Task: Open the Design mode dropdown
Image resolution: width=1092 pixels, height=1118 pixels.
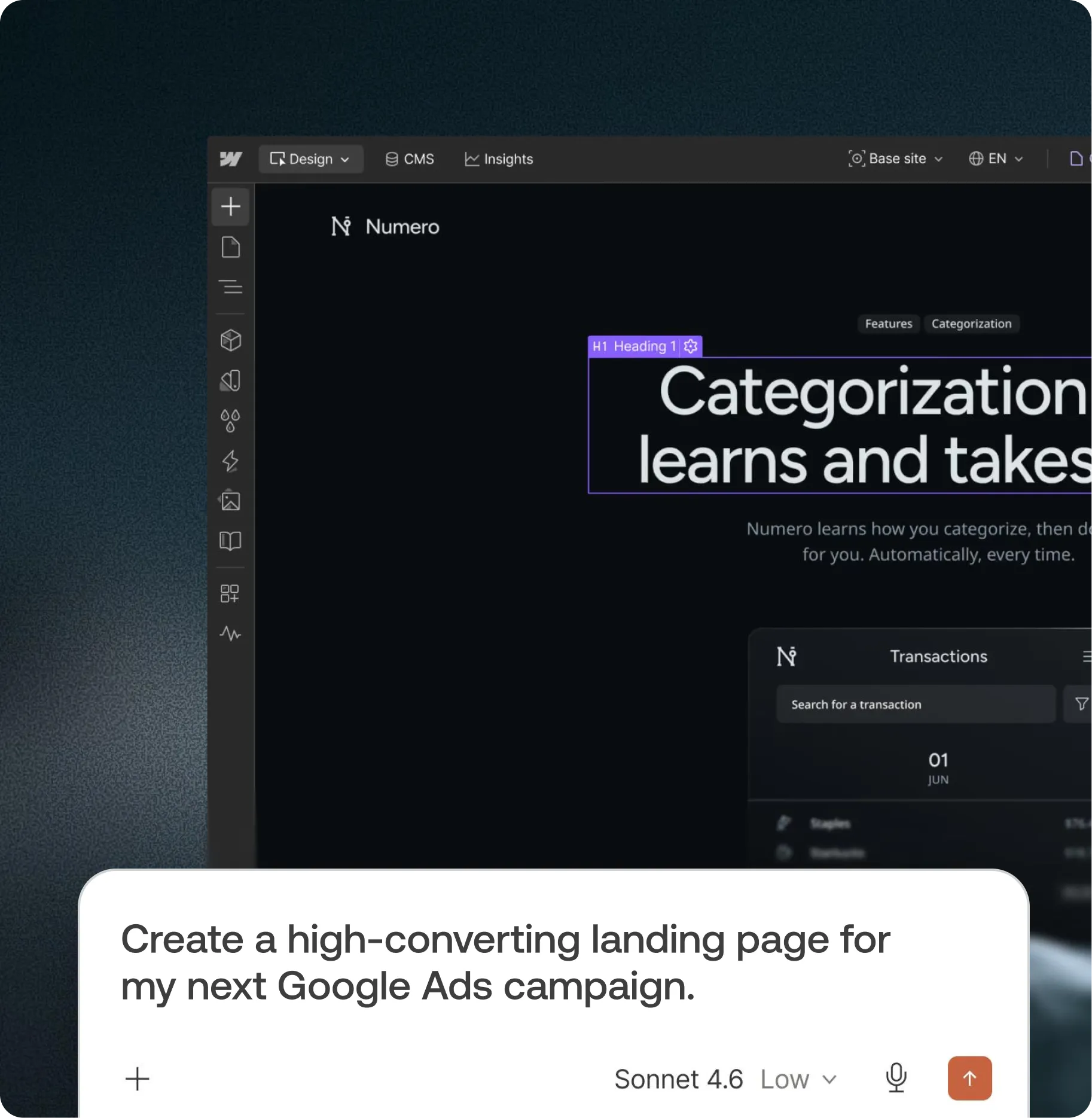Action: [x=310, y=159]
